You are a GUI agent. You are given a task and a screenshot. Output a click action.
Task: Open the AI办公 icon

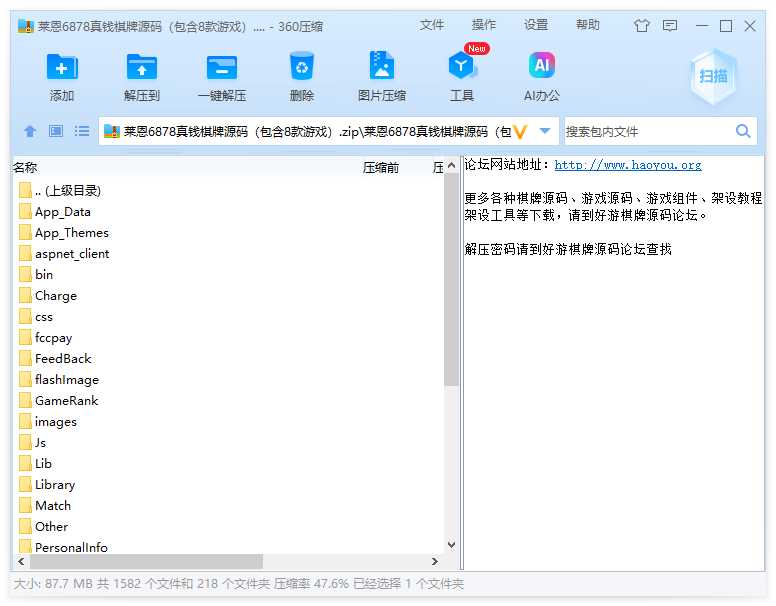541,65
